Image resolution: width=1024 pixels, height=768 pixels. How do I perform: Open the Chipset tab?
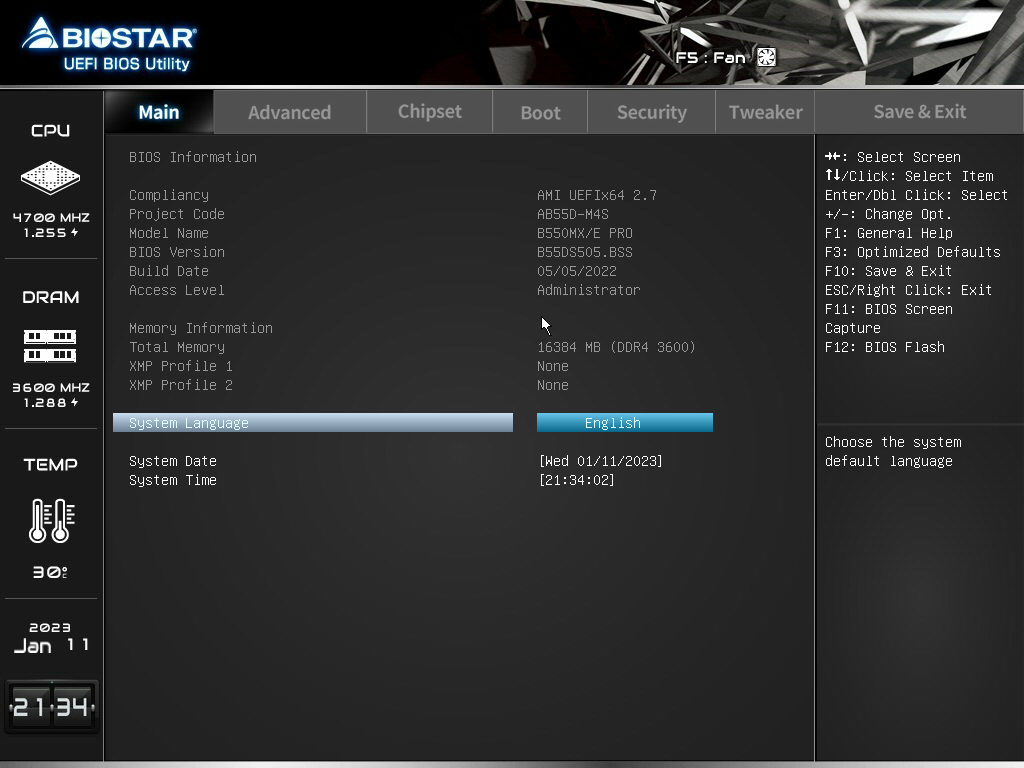(430, 112)
